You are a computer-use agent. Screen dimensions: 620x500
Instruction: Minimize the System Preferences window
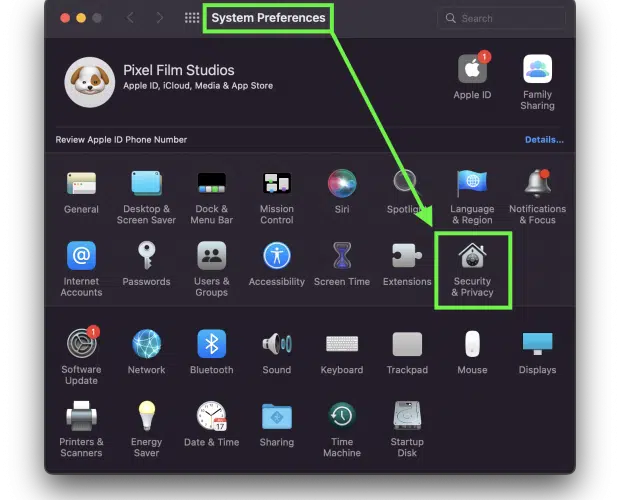click(x=81, y=18)
